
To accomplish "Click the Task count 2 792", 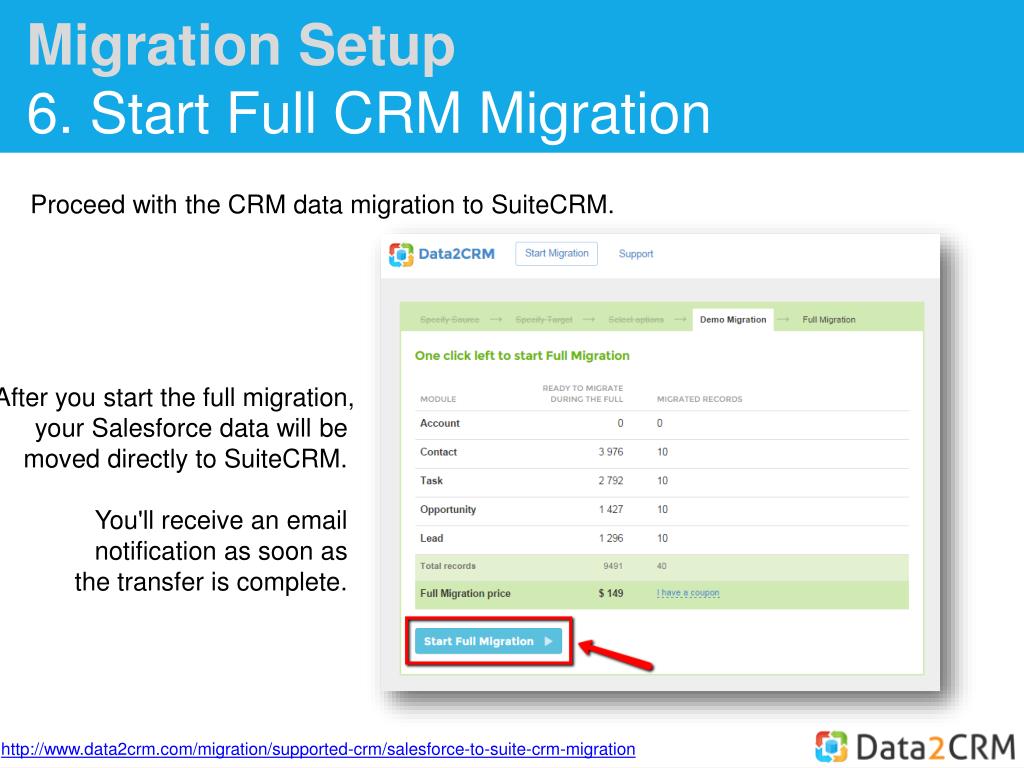I will click(611, 481).
